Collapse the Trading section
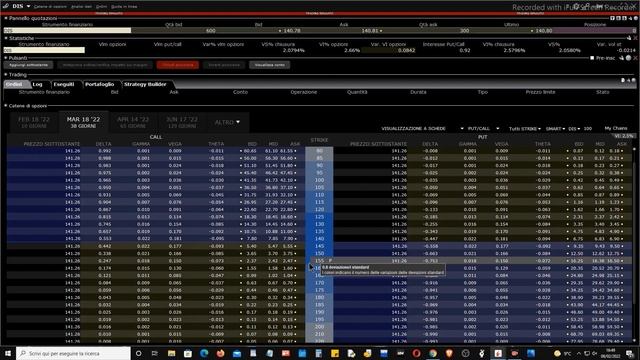This screenshot has height=360, width=640. (x=6, y=75)
